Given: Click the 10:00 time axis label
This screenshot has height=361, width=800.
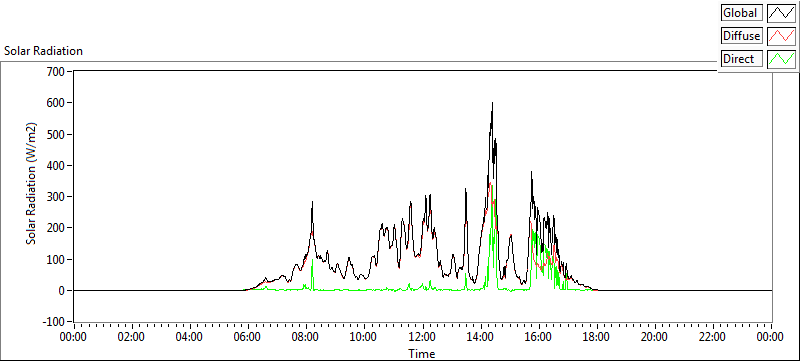Looking at the screenshot, I should pyautogui.click(x=364, y=337).
